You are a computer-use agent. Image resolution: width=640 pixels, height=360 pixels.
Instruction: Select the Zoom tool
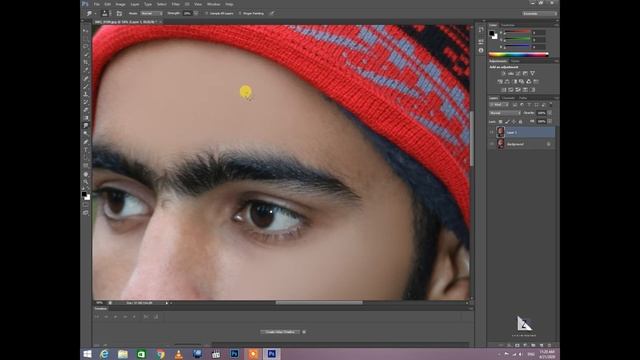point(86,182)
